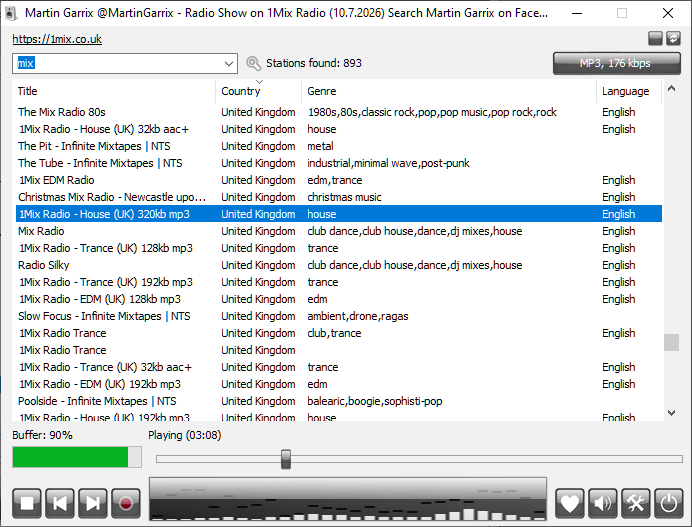The image size is (692, 527).
Task: Close the radio player window
Action: [x=668, y=13]
